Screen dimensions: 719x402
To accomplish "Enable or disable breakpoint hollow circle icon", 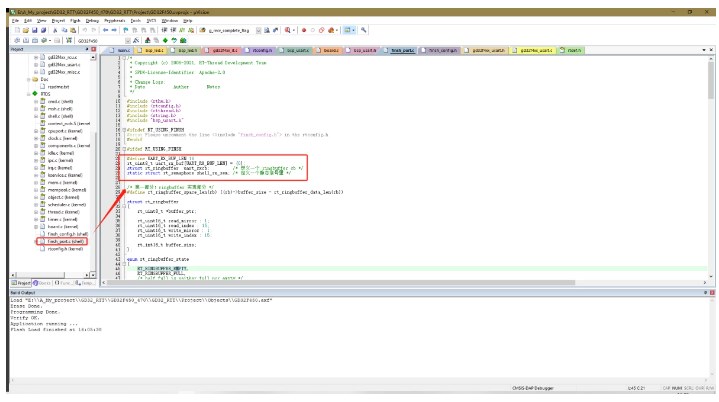I will 313,30.
